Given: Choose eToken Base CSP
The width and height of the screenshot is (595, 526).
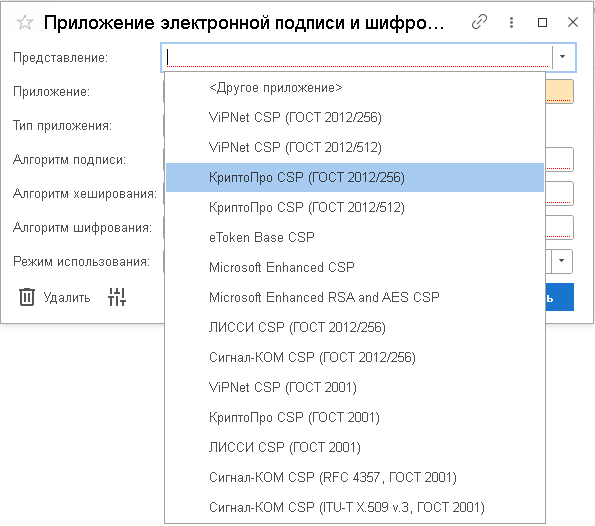Looking at the screenshot, I should click(x=355, y=237).
